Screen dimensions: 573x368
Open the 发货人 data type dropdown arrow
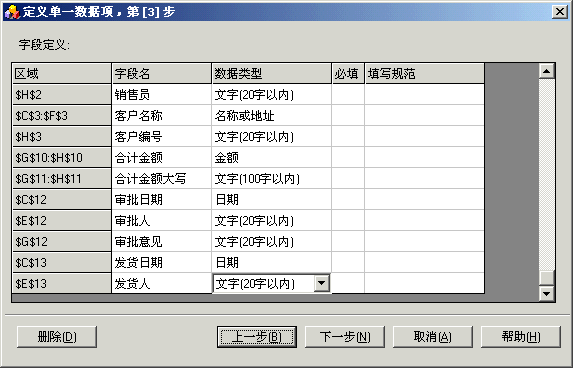tap(322, 283)
